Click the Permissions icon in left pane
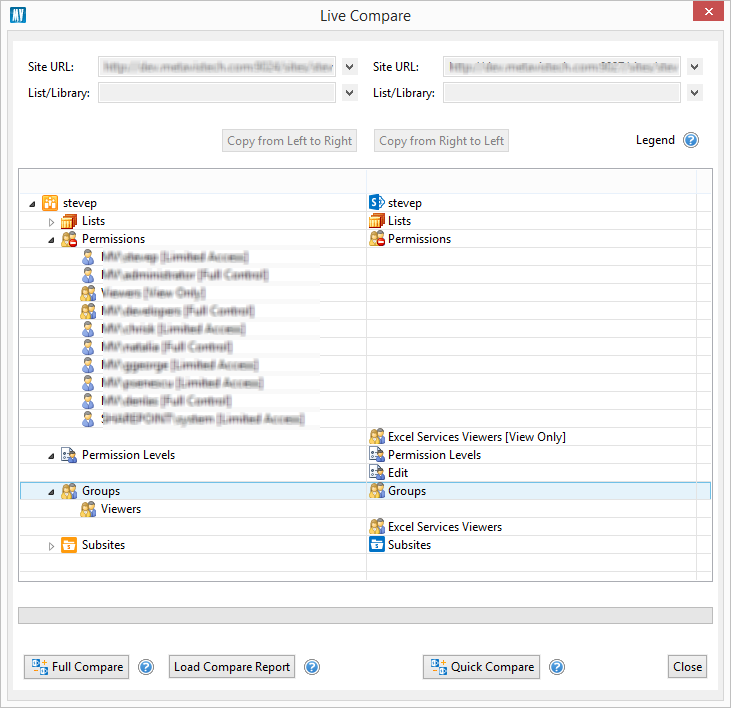The height and width of the screenshot is (708, 731). (69, 239)
